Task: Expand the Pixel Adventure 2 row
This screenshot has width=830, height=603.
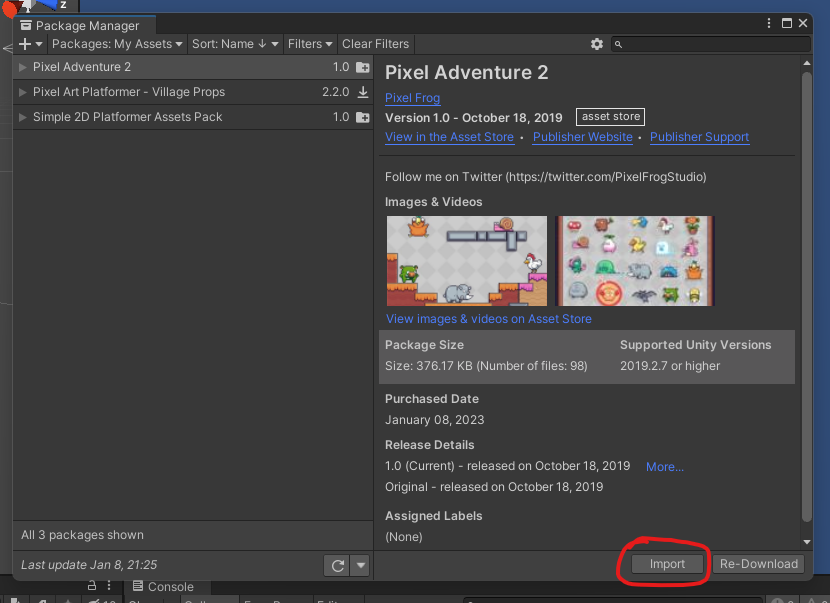Action: click(23, 67)
